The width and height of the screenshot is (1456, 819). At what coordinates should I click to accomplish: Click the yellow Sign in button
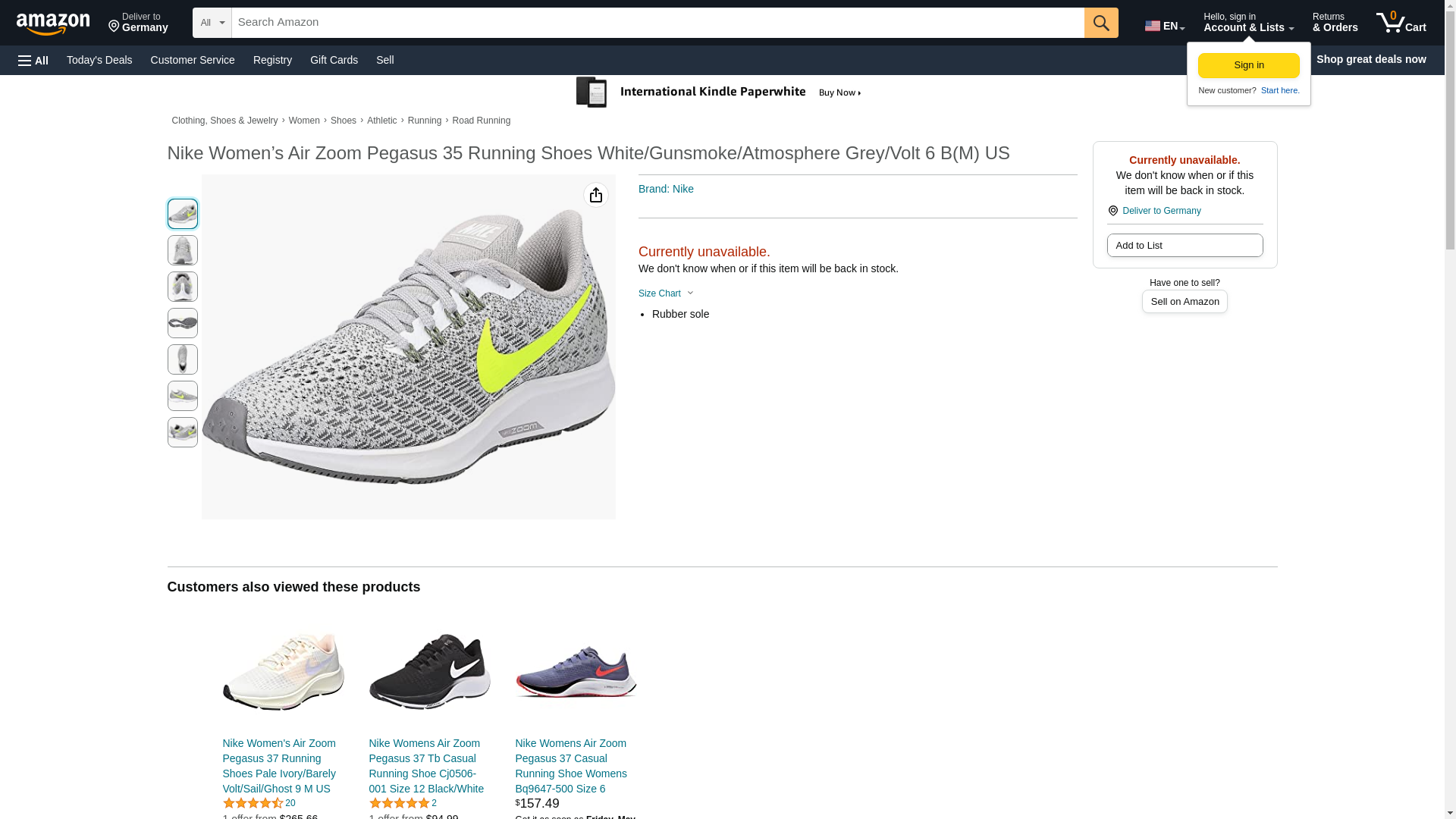[1248, 65]
